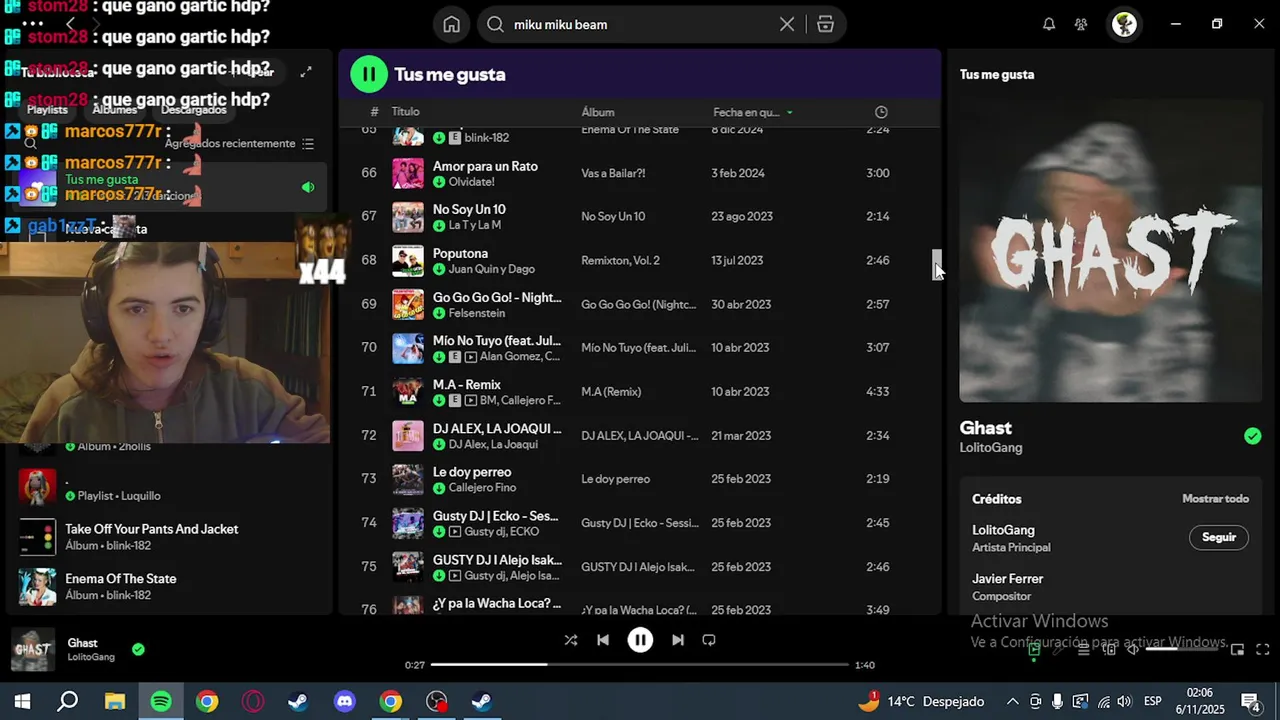Click 'Mostrar todo' in Créditos
This screenshot has width=1280, height=720.
(1215, 499)
